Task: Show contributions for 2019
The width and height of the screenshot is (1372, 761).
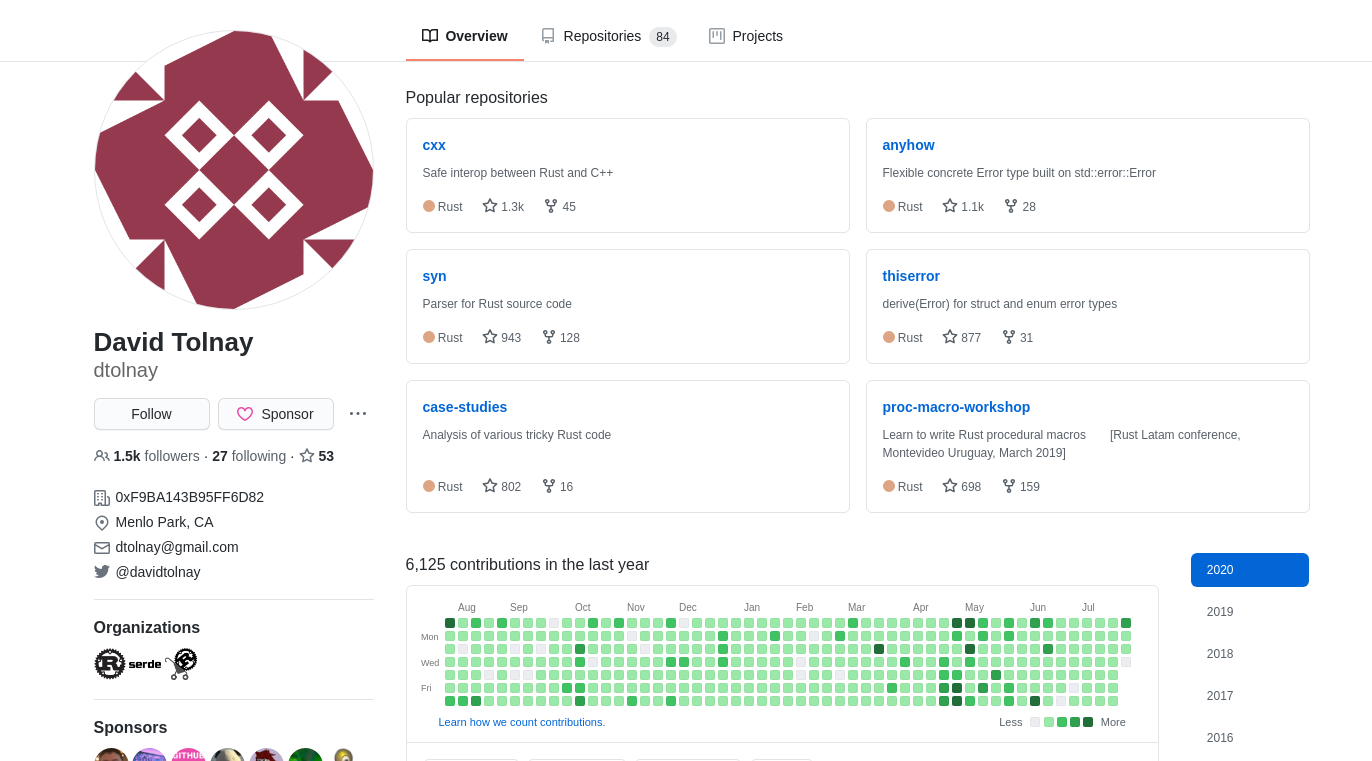Action: tap(1250, 612)
